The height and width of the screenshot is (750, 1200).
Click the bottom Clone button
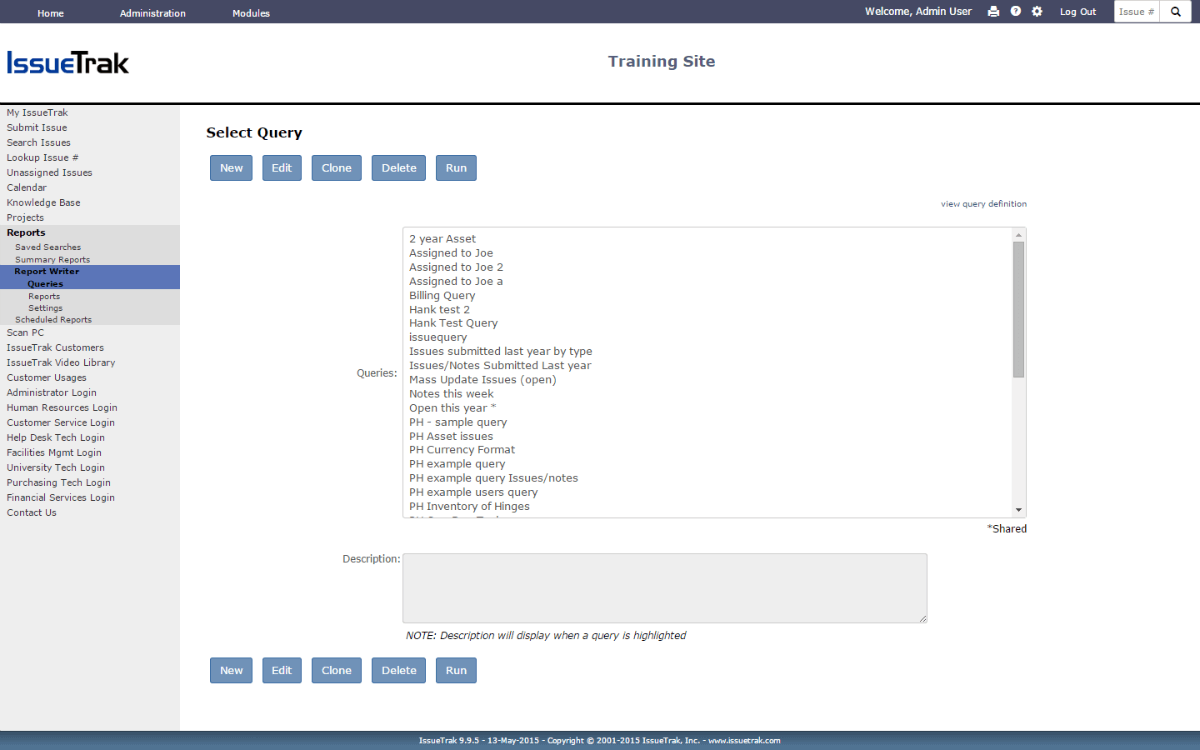click(337, 670)
